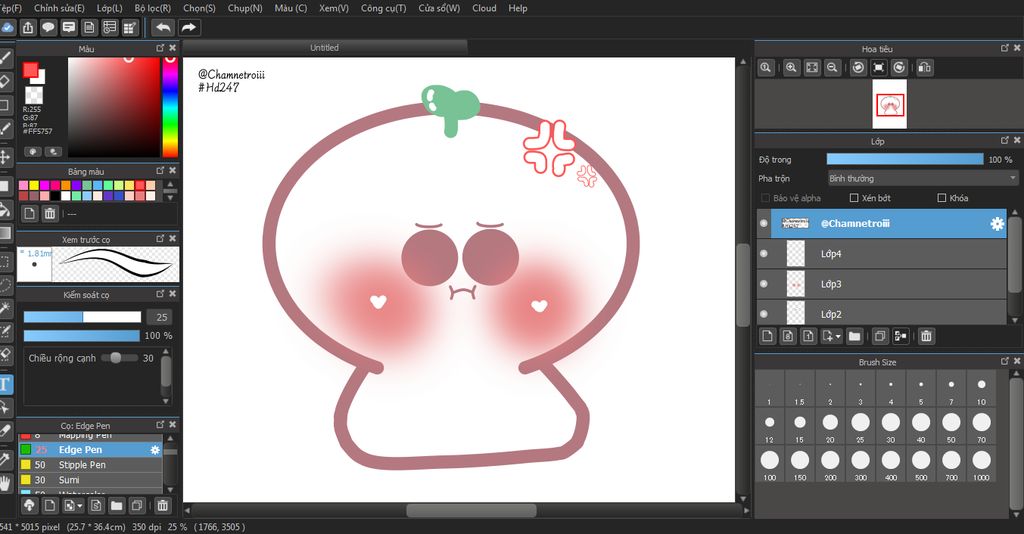Pick brush size 100 in Brush Size panel
Image resolution: width=1024 pixels, height=534 pixels.
(x=769, y=465)
